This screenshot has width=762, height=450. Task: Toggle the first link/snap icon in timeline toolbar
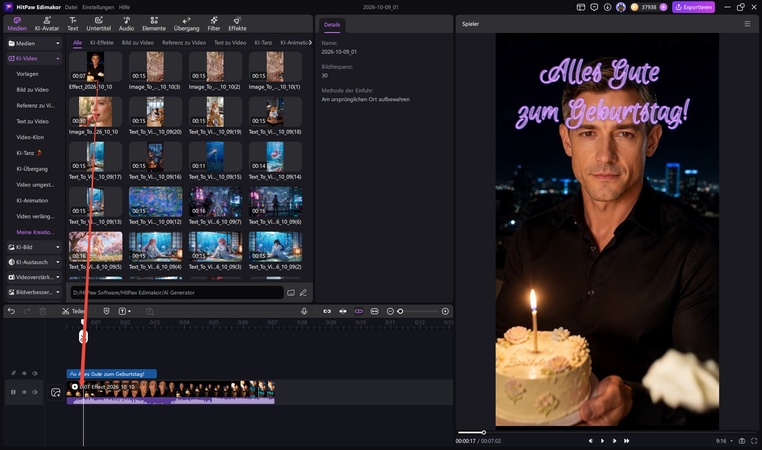tap(327, 311)
